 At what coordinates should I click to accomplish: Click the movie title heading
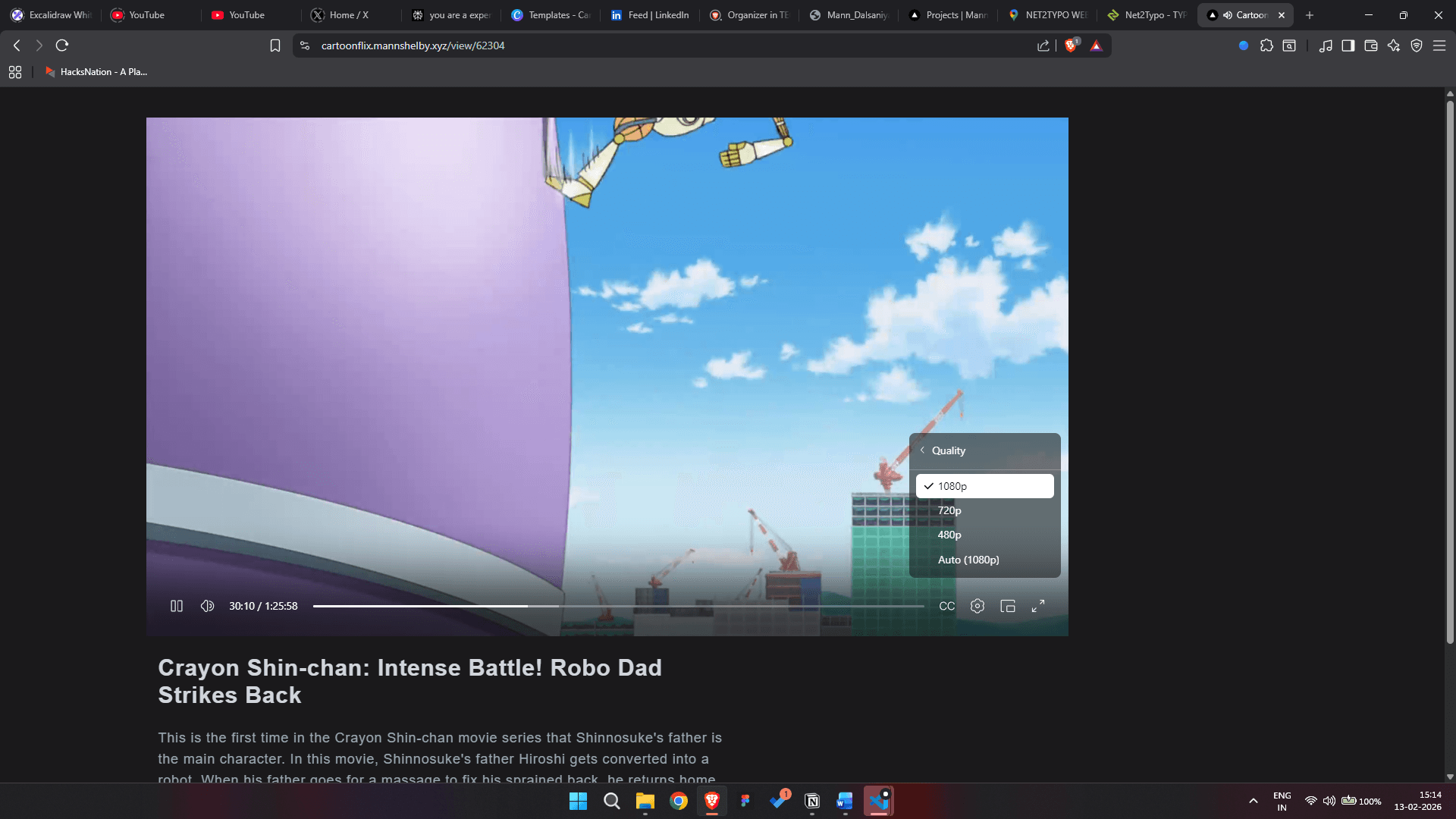pos(409,681)
